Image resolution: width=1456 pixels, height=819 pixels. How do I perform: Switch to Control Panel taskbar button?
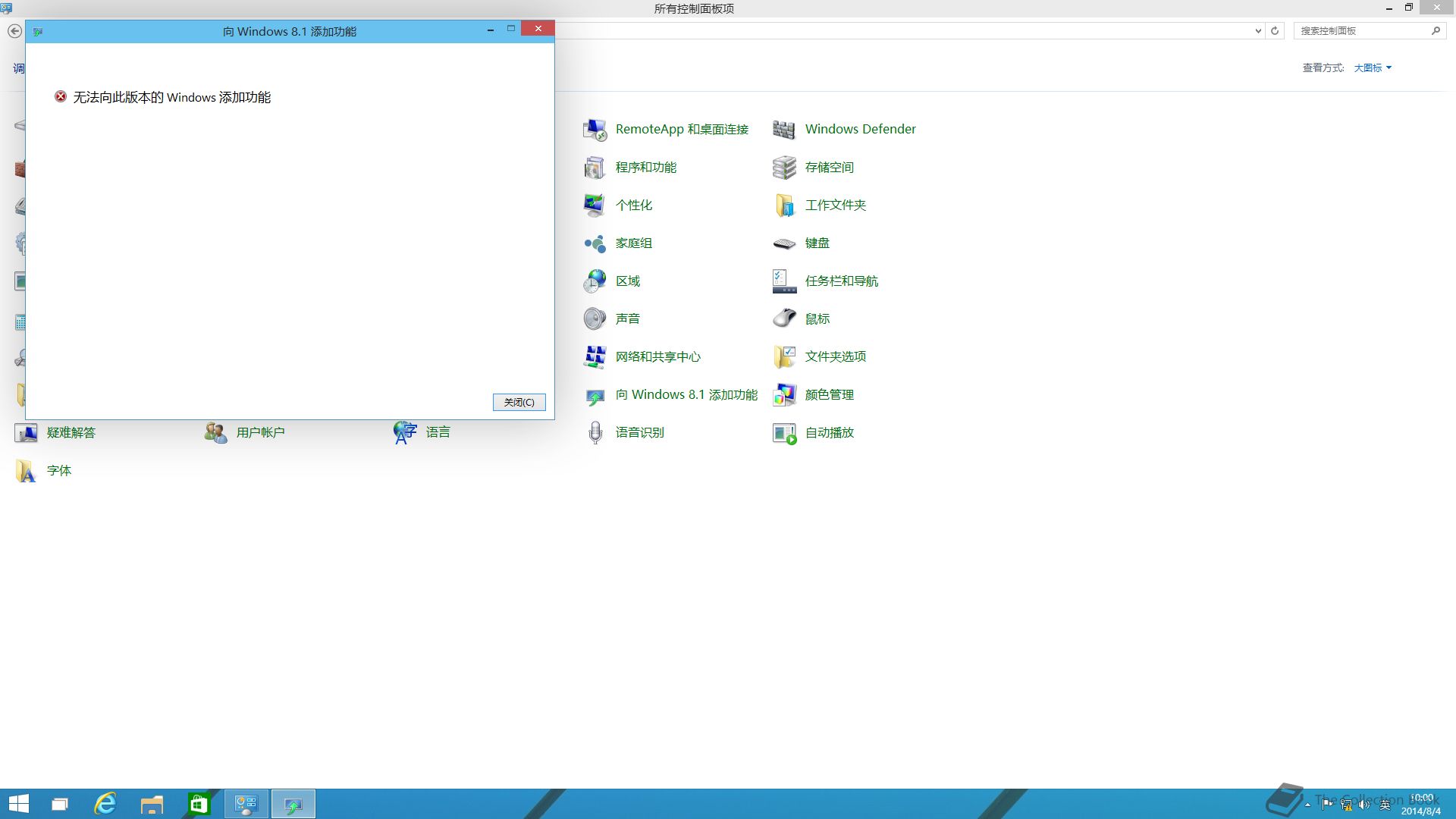click(x=246, y=804)
